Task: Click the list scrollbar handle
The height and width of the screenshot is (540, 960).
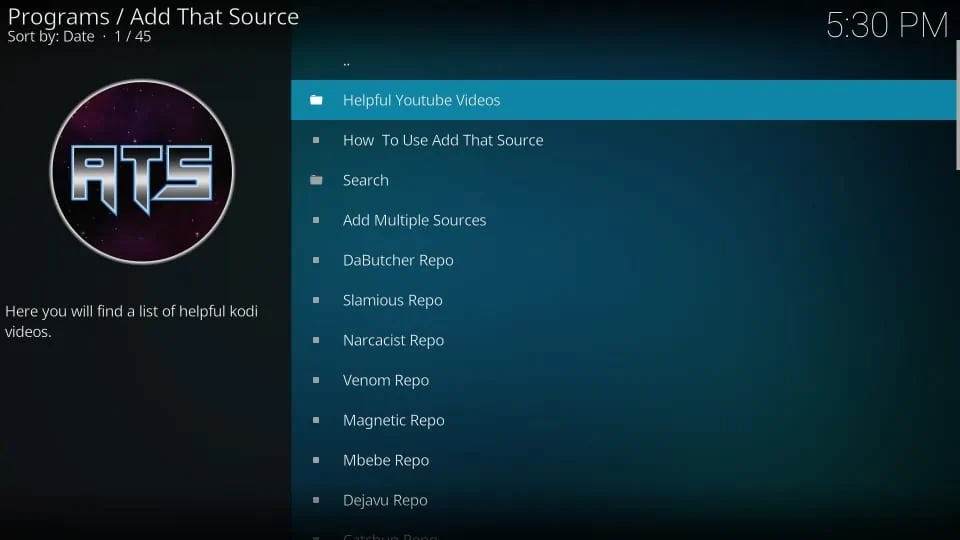Action: (958, 105)
